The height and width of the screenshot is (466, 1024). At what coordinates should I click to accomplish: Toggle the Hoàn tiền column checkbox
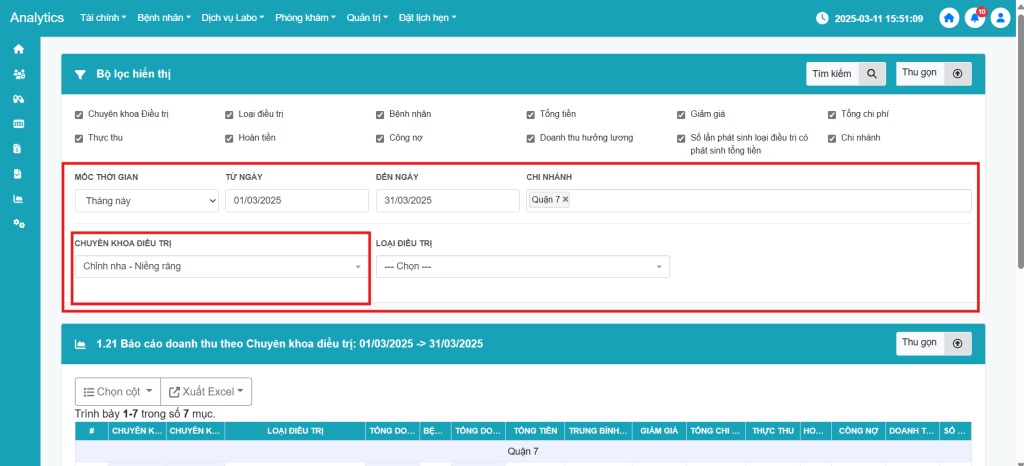pyautogui.click(x=229, y=138)
